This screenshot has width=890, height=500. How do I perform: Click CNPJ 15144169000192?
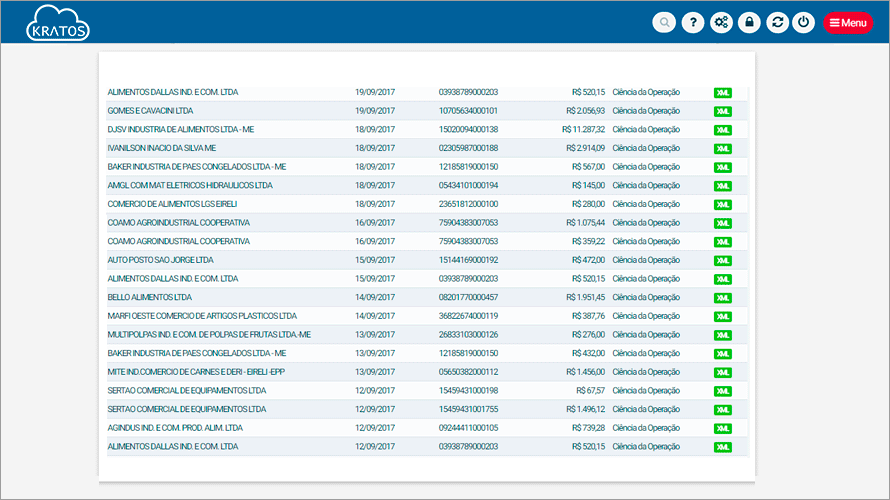(468, 260)
